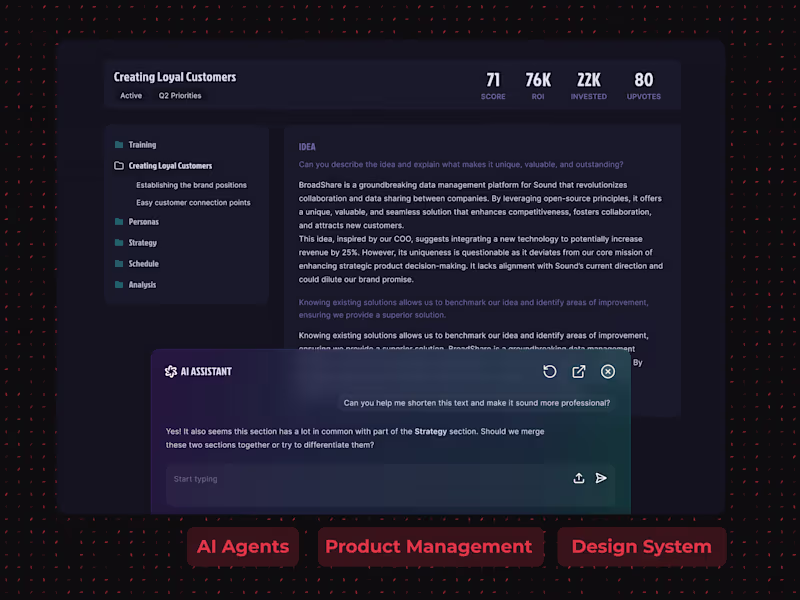
Task: Click the Product Management tag
Action: (429, 546)
